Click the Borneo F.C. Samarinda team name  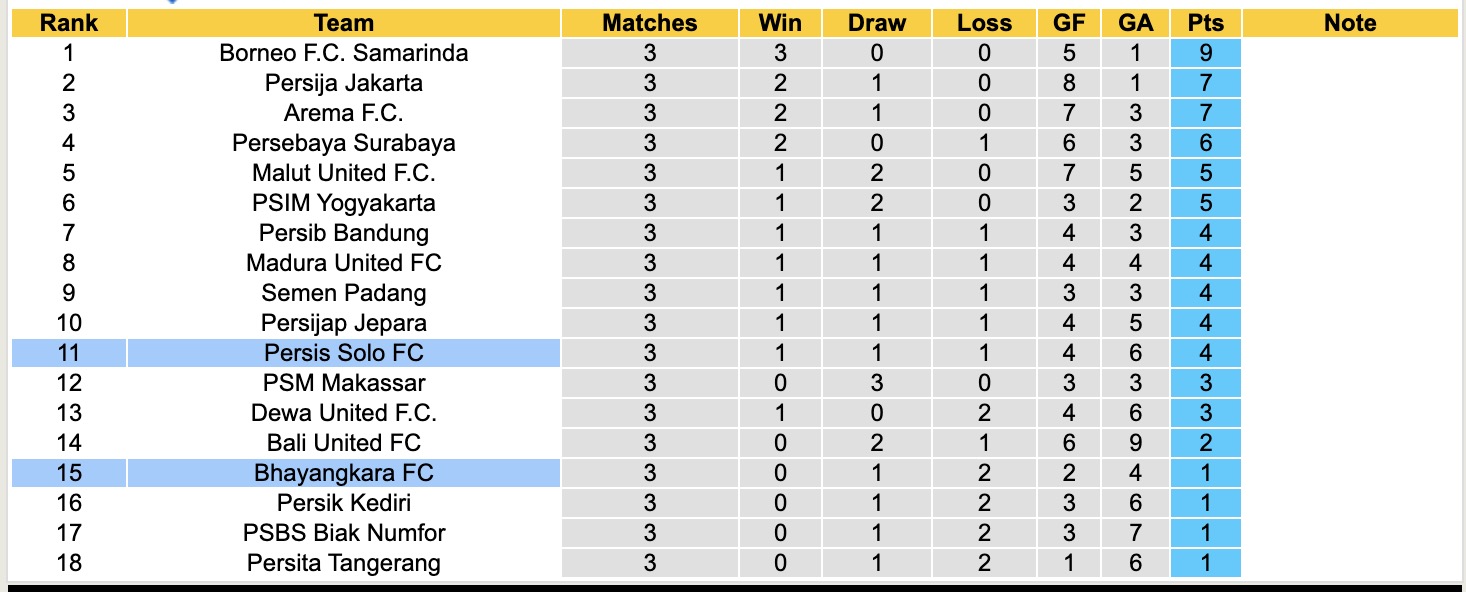click(343, 53)
